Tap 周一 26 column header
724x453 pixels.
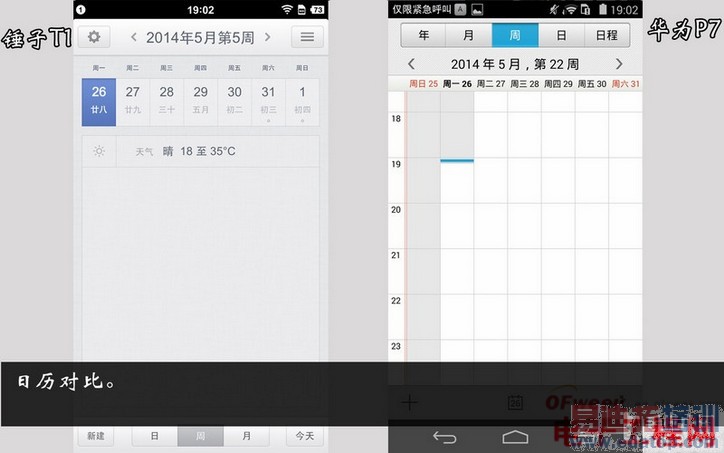point(457,84)
